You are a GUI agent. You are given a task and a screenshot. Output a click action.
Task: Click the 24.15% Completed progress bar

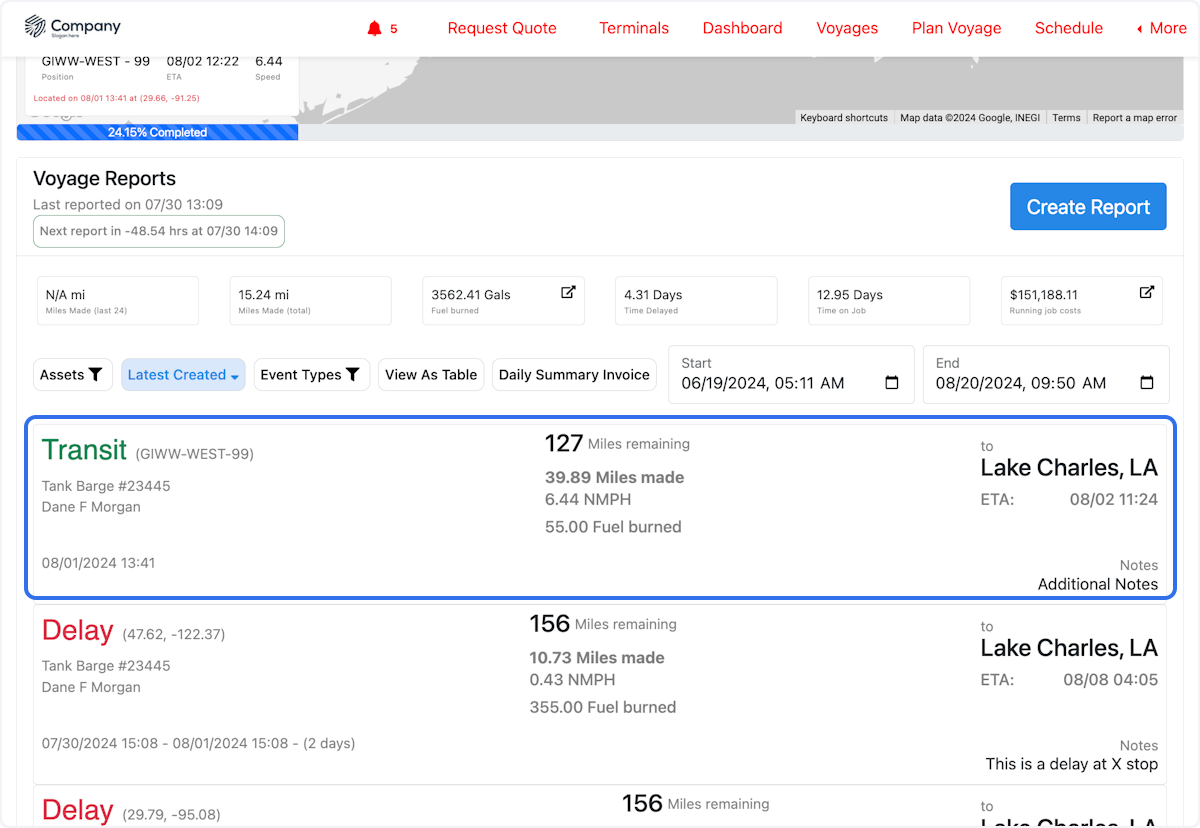[157, 132]
